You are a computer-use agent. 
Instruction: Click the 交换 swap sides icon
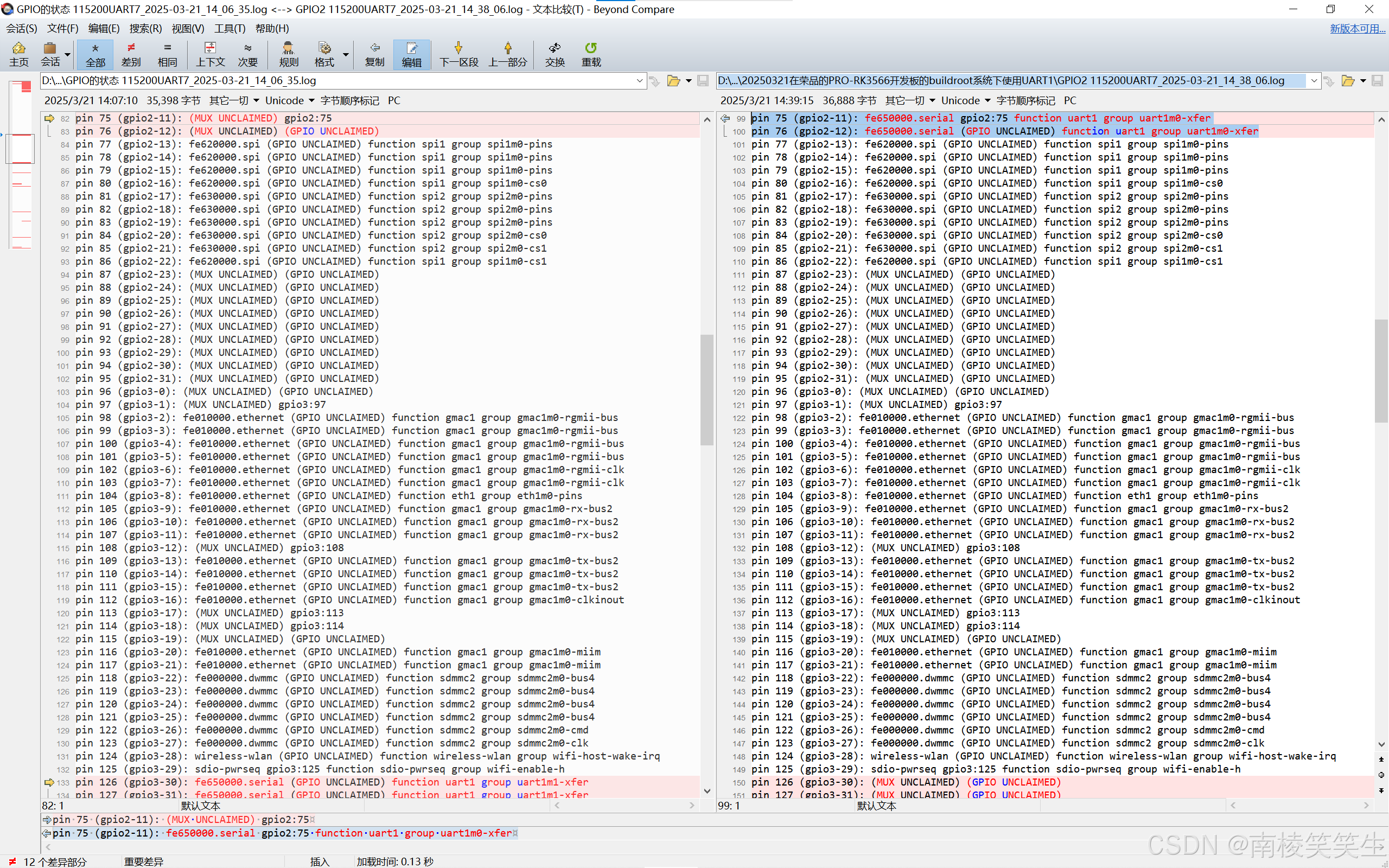pyautogui.click(x=555, y=54)
